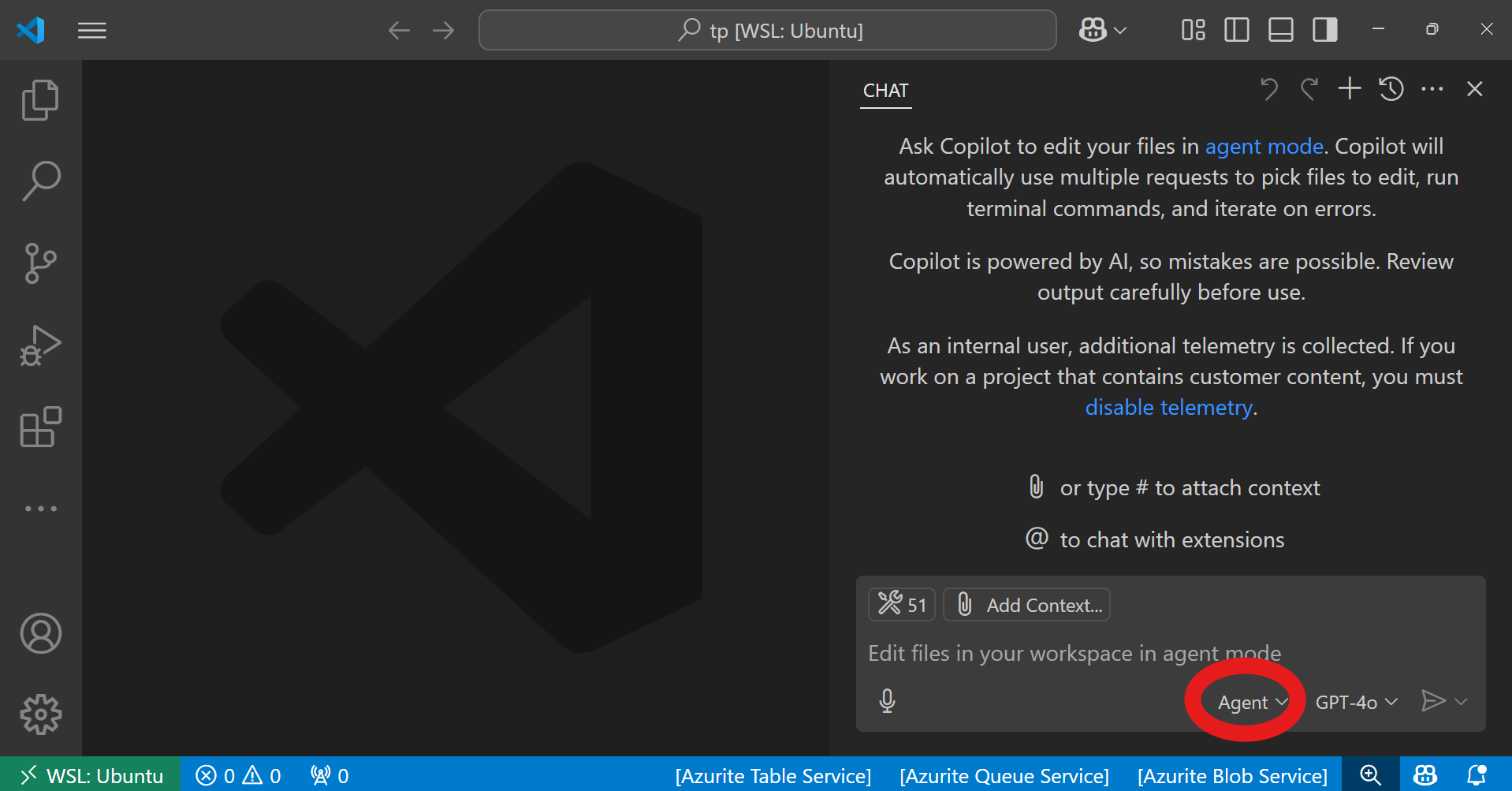1512x791 pixels.
Task: Open the Agent mode dropdown
Action: tap(1253, 702)
